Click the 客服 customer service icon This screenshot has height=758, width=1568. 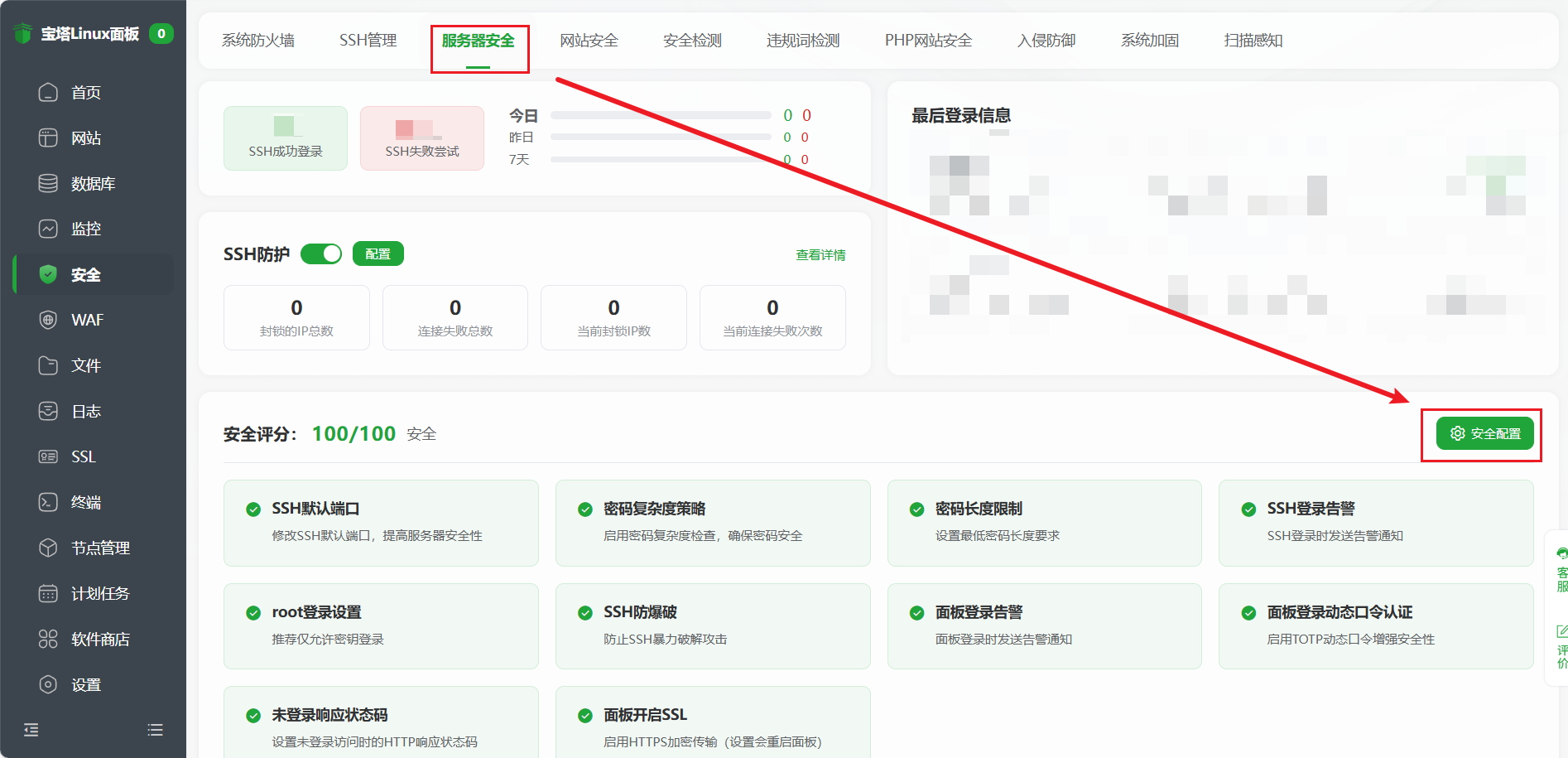(x=1561, y=553)
